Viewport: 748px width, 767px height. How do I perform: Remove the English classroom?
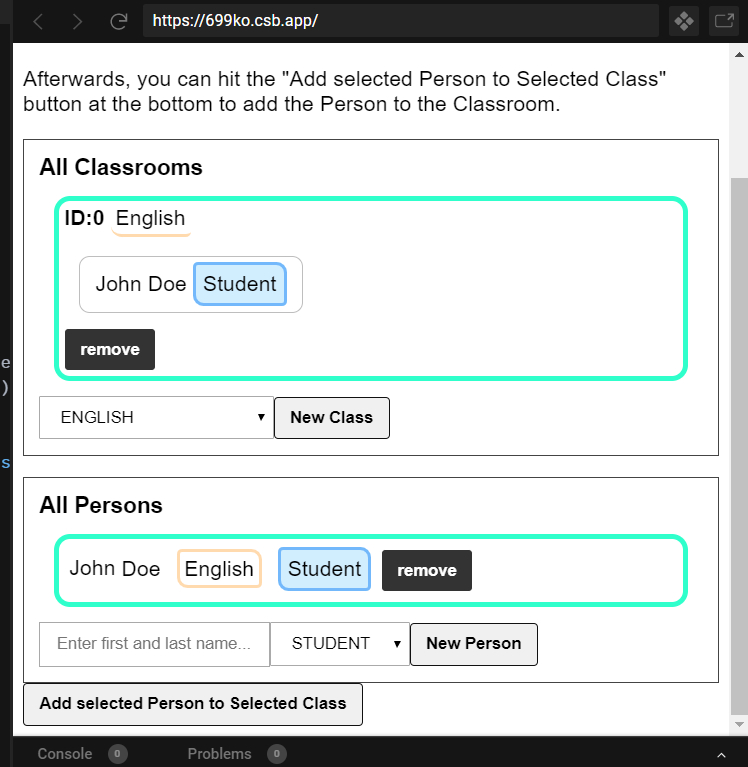pos(110,350)
